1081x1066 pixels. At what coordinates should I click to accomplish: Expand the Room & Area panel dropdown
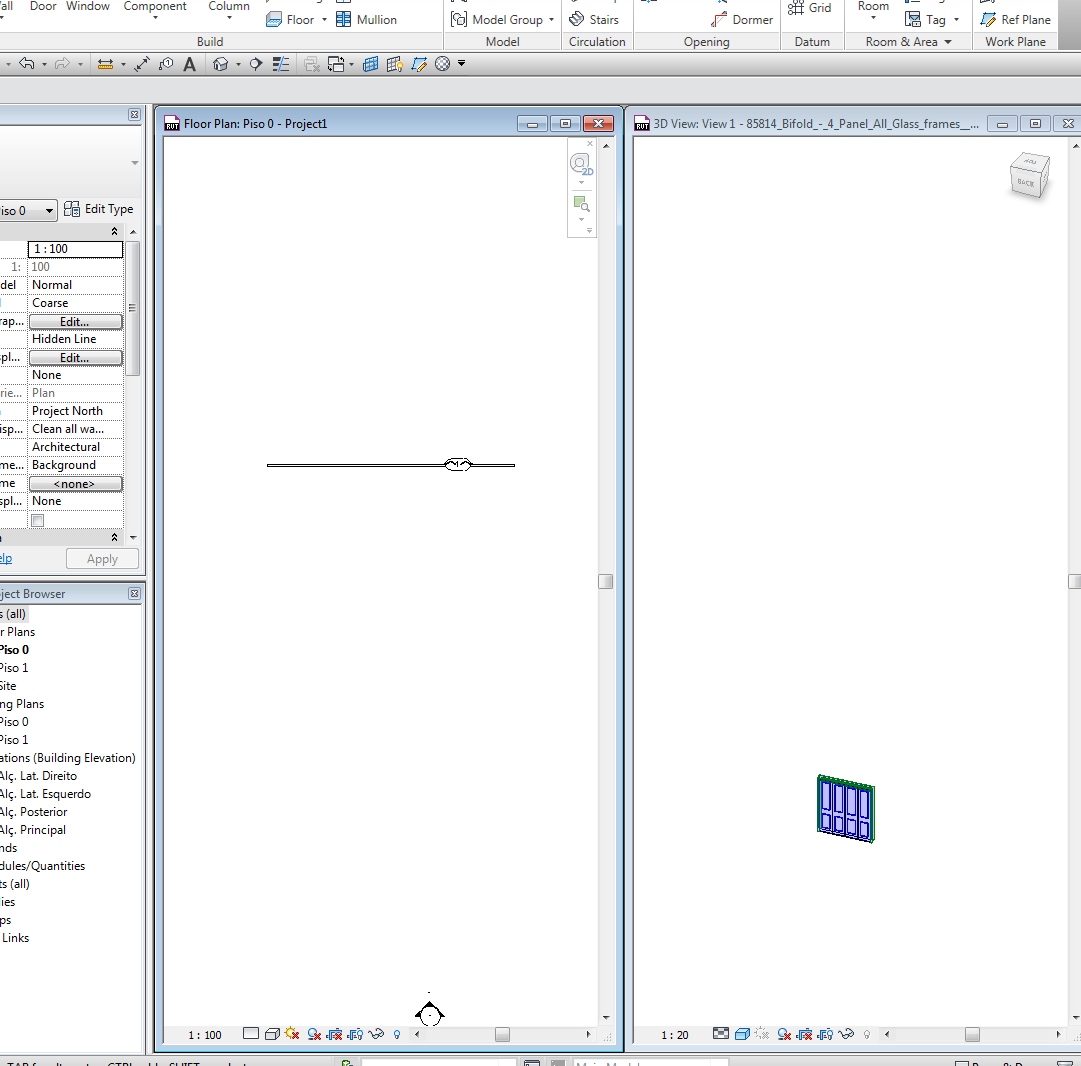click(x=948, y=42)
